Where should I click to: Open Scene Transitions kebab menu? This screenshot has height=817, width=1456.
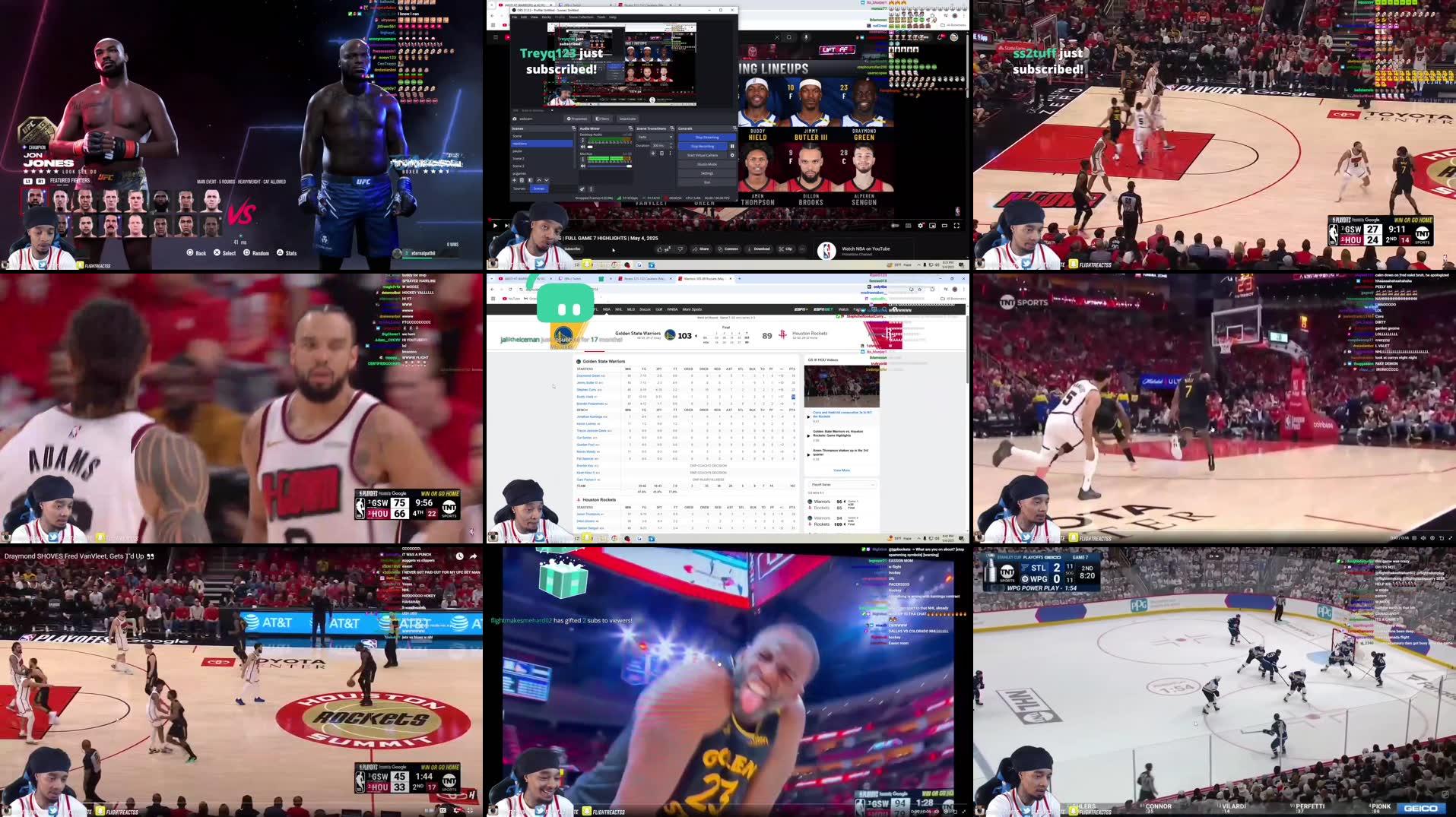pos(670,153)
